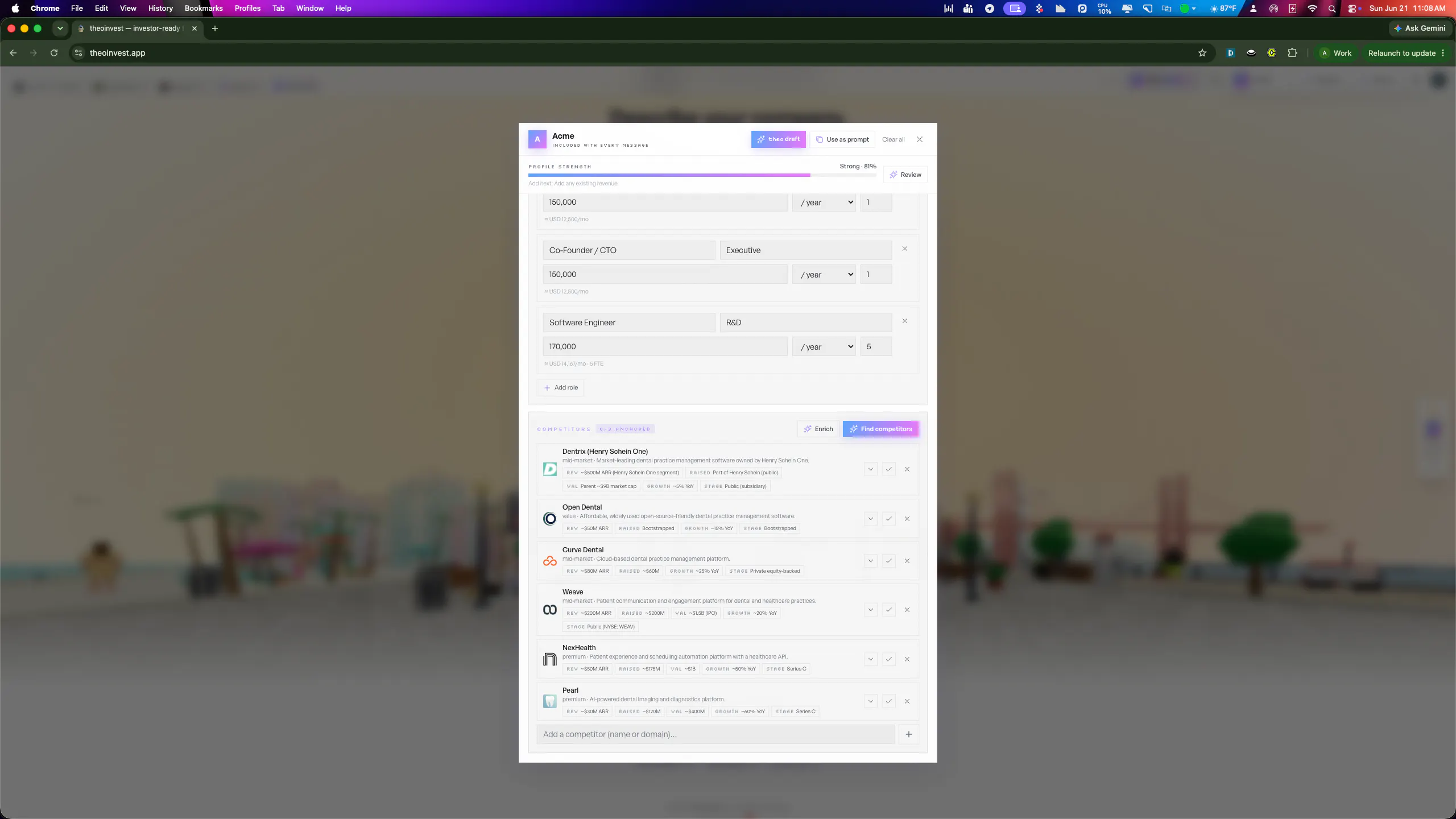Anchor the Pearl competitor with its checkmark
The image size is (1456, 819).
click(889, 701)
